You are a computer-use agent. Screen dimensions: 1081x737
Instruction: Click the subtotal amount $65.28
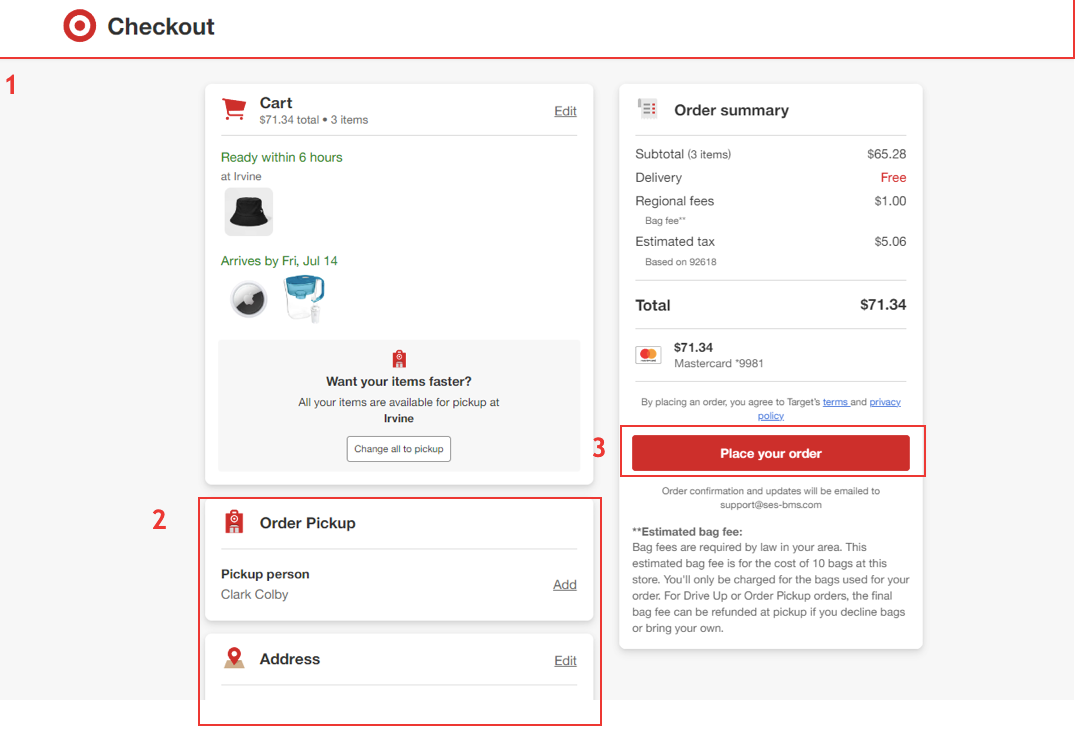pos(887,154)
